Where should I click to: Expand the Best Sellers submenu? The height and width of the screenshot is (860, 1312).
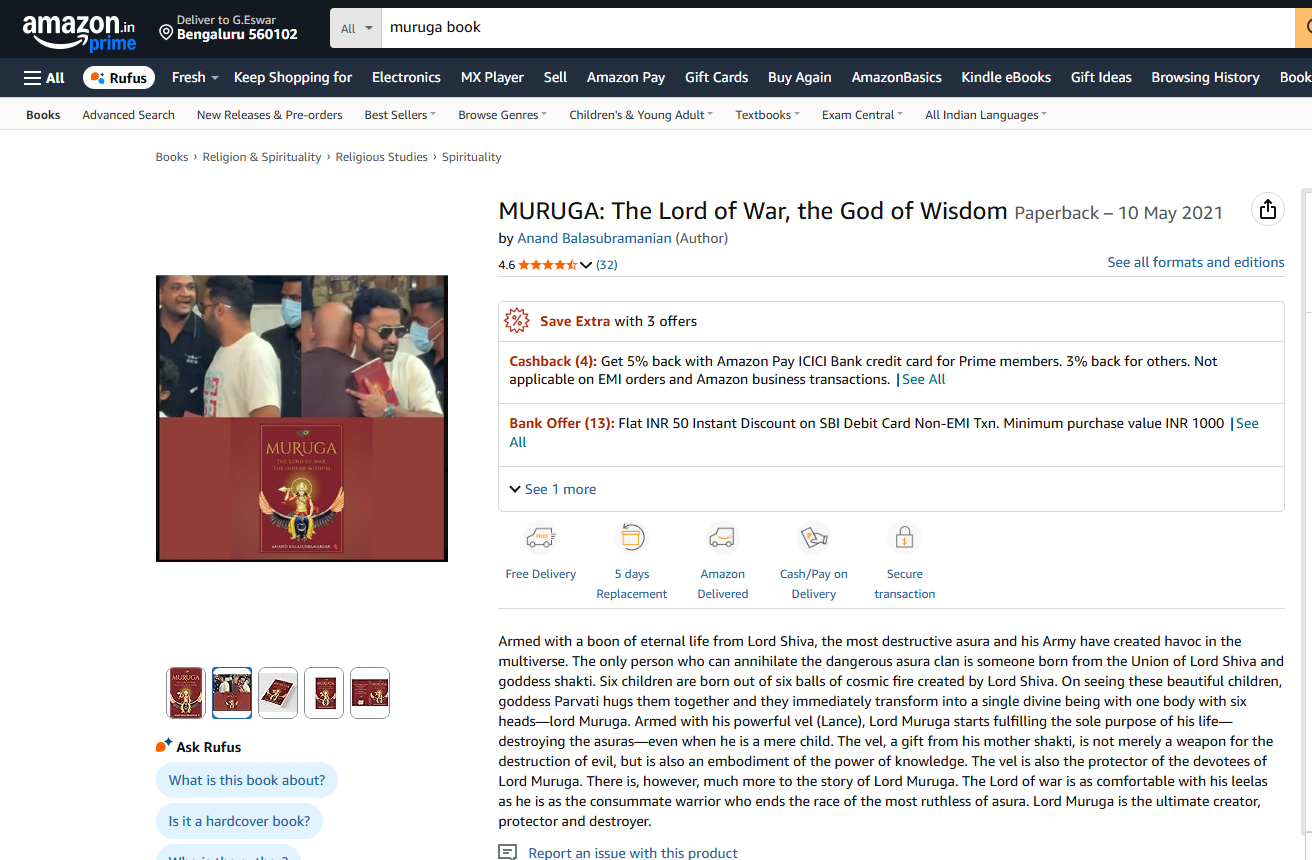coord(400,115)
